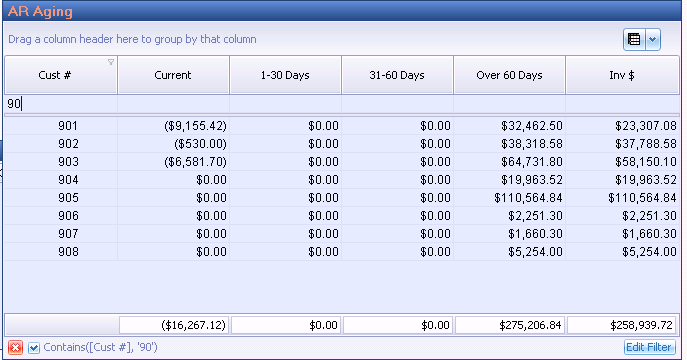The height and width of the screenshot is (360, 687).
Task: Select customer 908 row cell
Action: [x=60, y=252]
